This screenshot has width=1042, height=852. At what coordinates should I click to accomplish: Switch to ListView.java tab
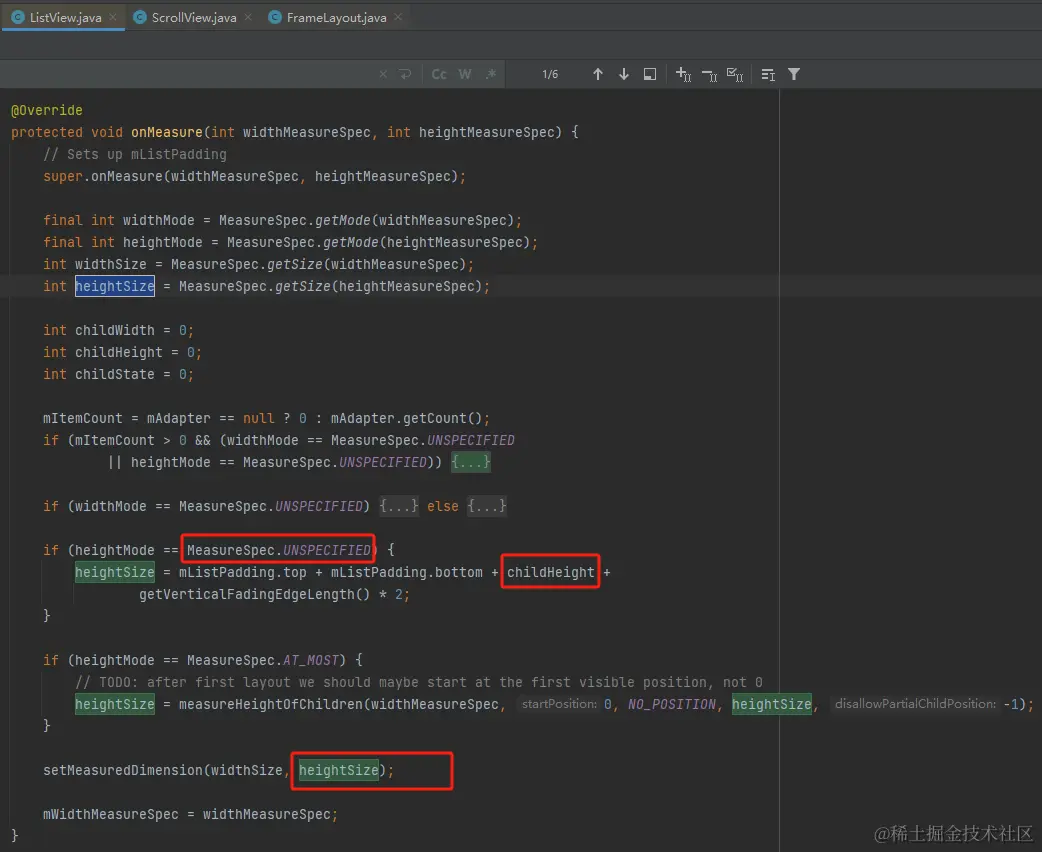click(x=65, y=18)
